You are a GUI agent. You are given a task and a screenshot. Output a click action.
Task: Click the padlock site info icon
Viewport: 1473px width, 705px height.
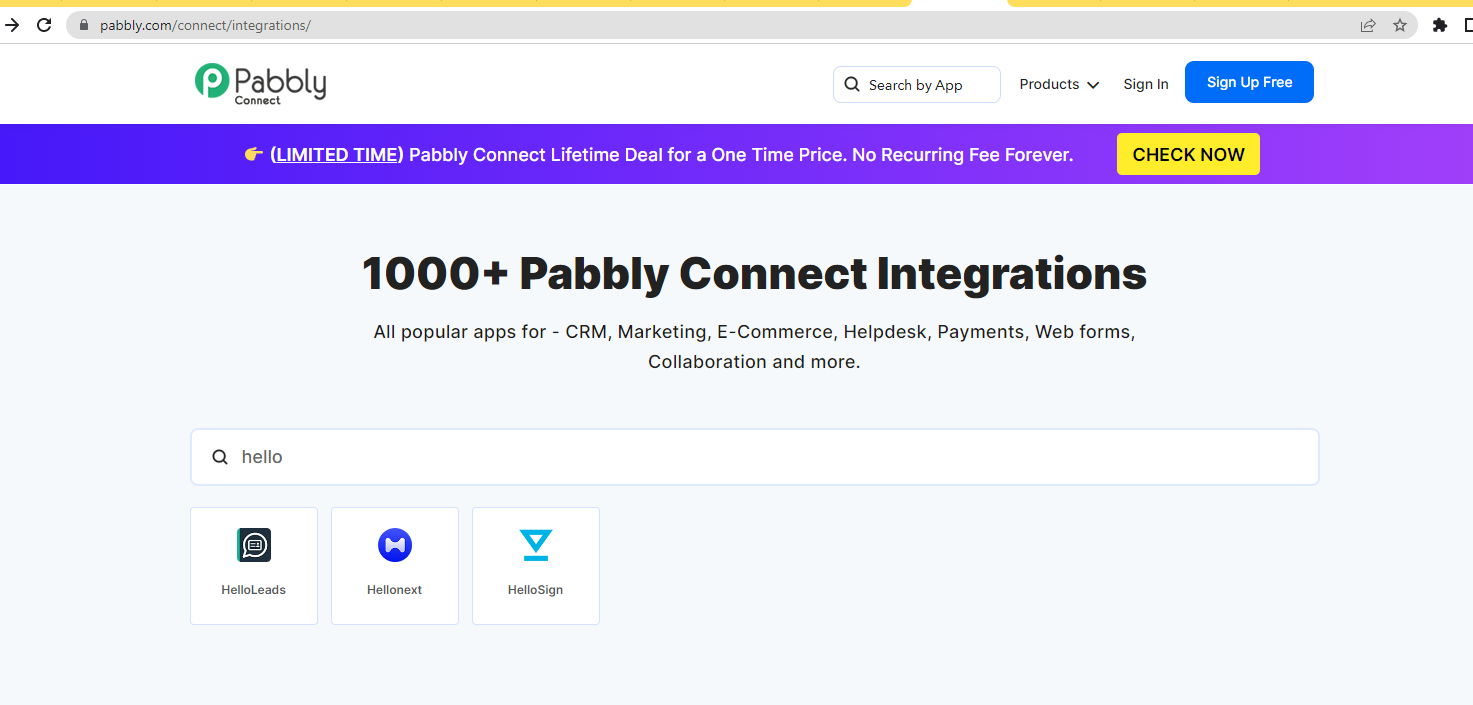(84, 25)
